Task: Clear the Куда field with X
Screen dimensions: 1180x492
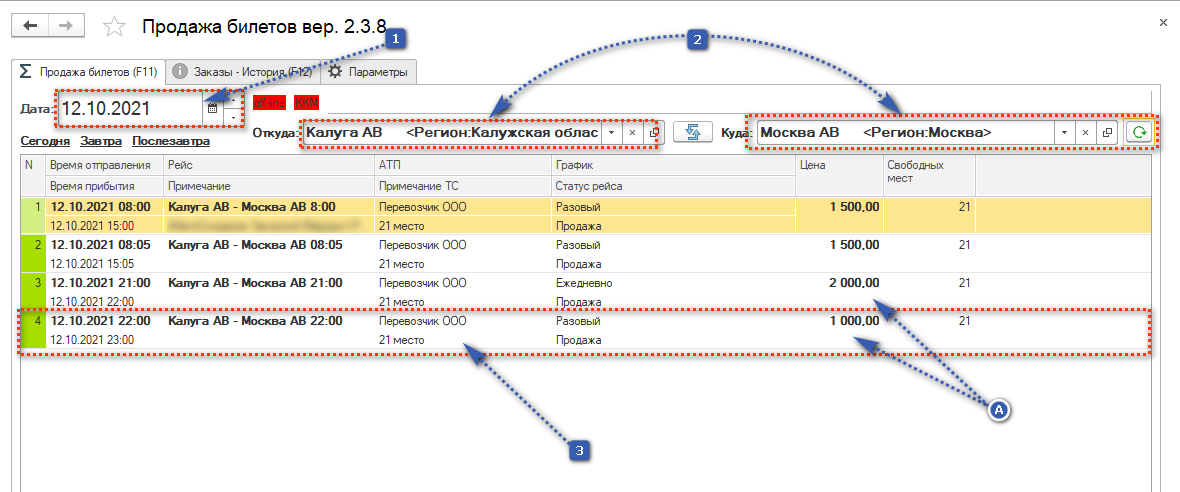Action: (x=1085, y=132)
